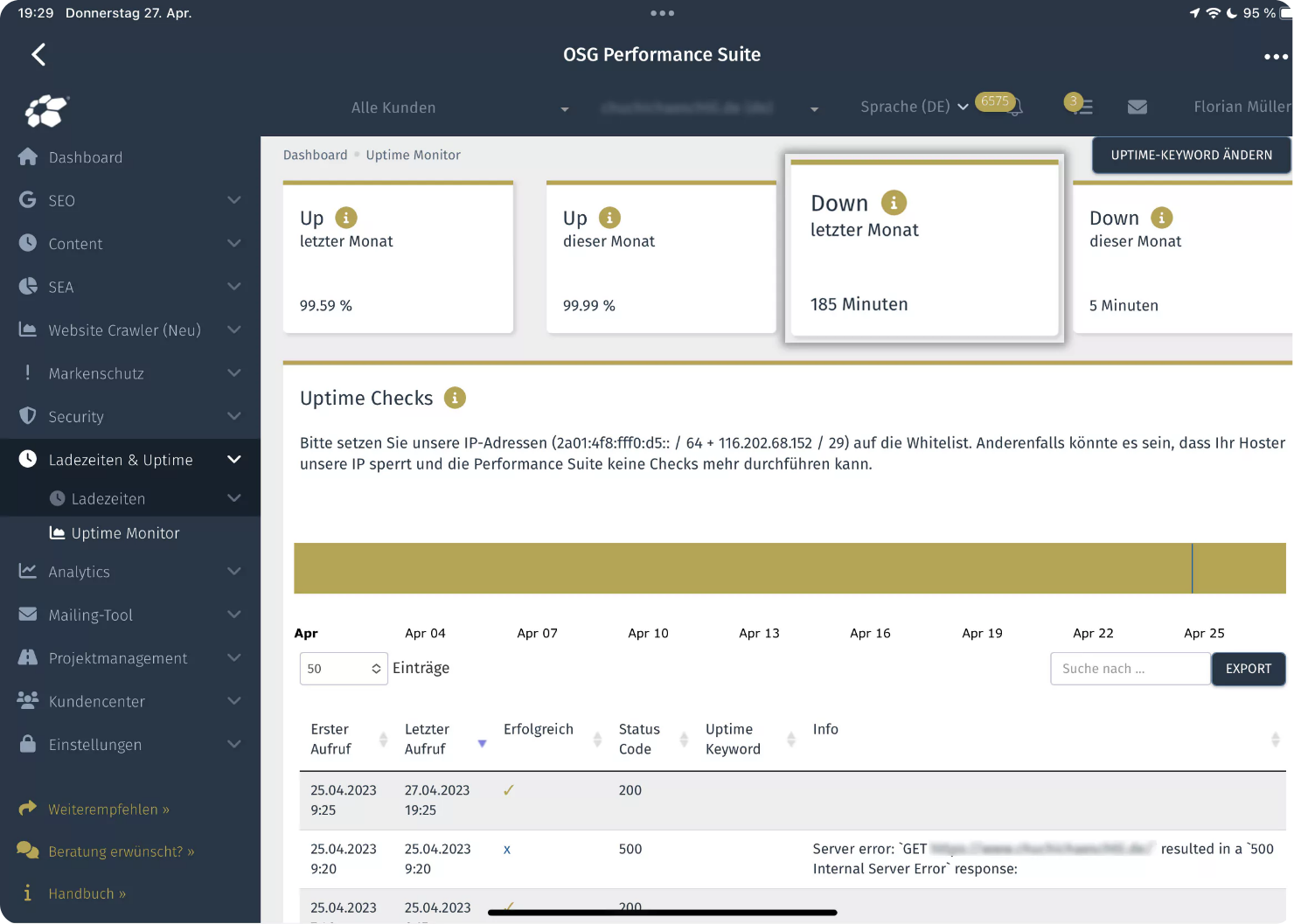Open the Security menu item
This screenshot has height=924, width=1294.
click(x=130, y=417)
